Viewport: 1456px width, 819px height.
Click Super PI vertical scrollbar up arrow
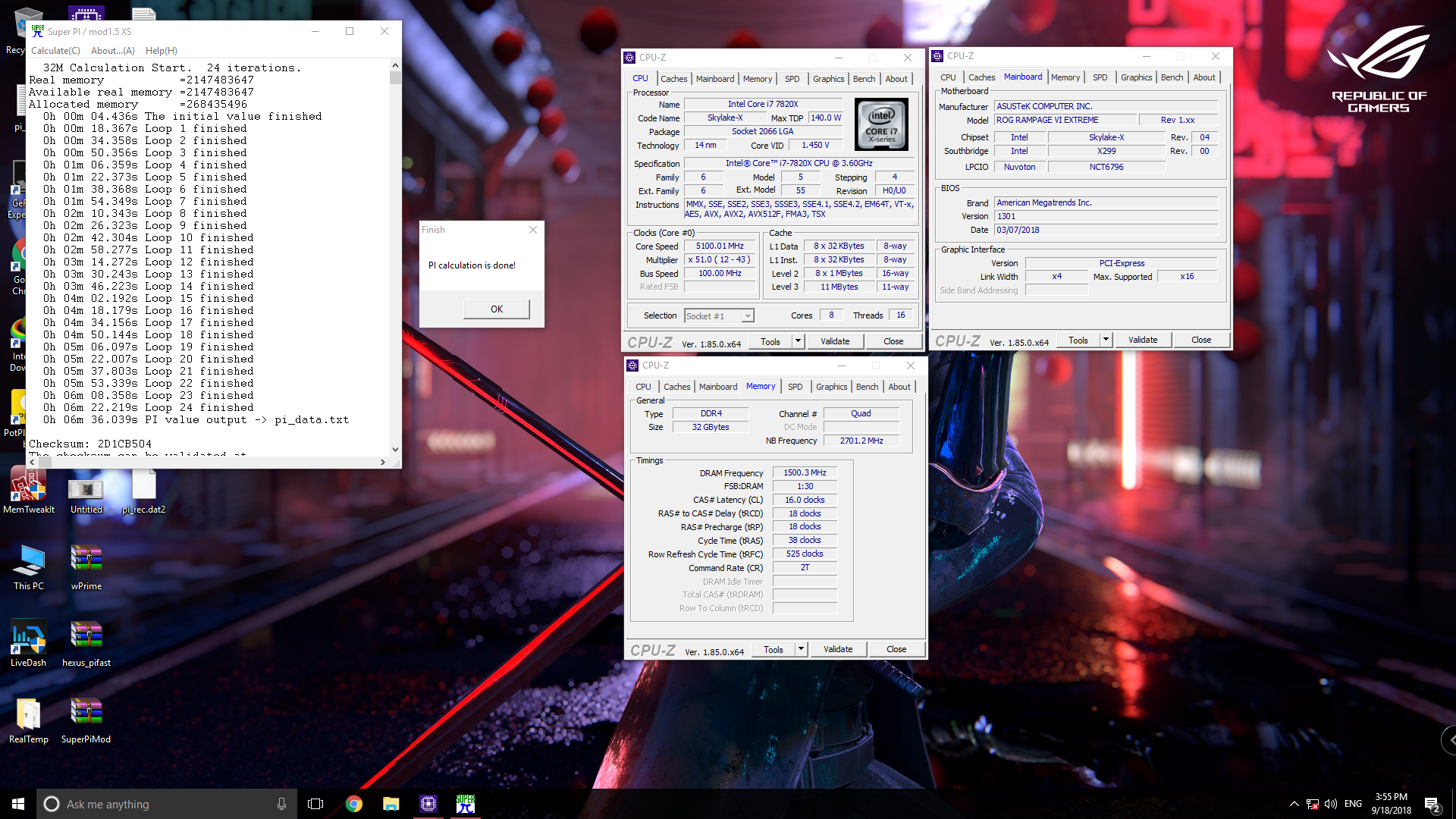(x=395, y=66)
